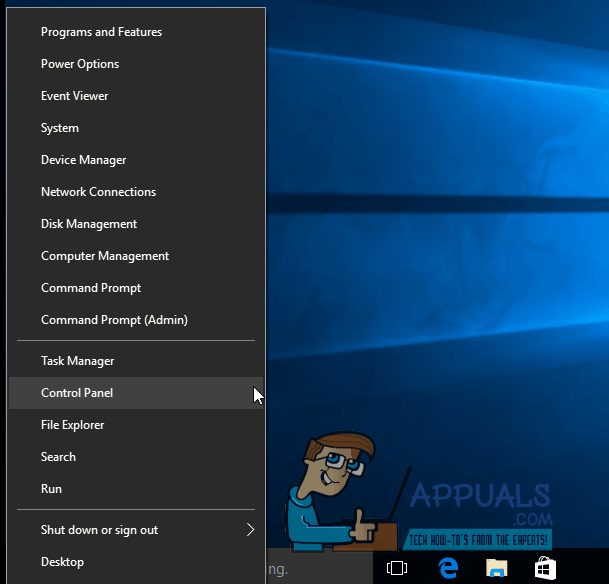Viewport: 609px width, 584px height.
Task: Expand the Shut down or sign out submenu
Action: (x=136, y=530)
